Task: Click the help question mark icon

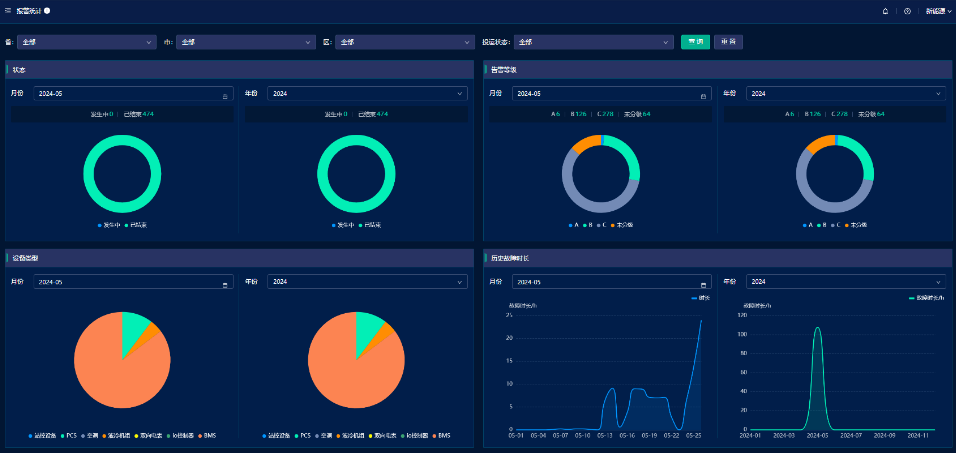Action: click(x=907, y=11)
